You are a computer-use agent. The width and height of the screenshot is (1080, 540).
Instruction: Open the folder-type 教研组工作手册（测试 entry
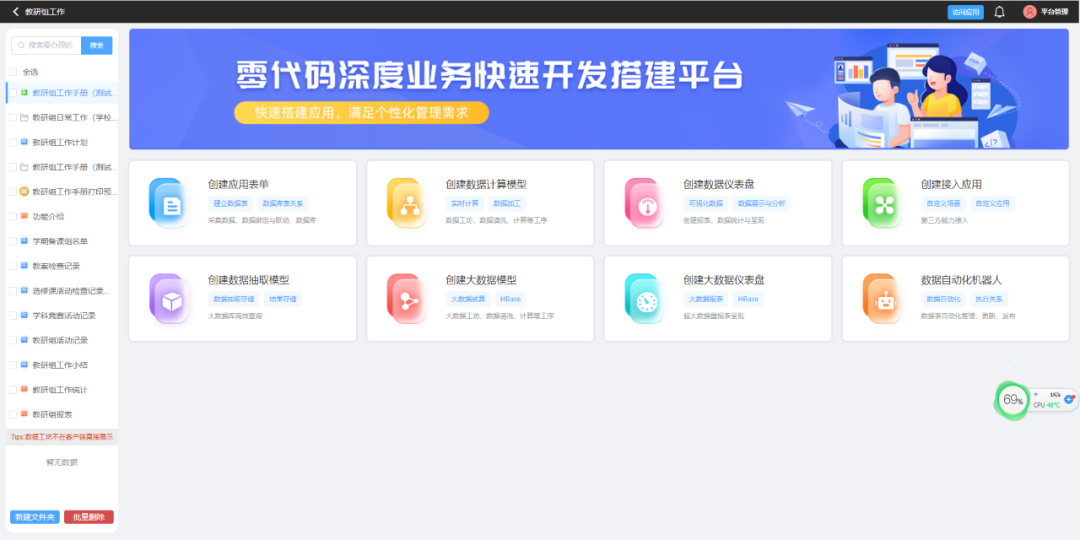pos(62,167)
